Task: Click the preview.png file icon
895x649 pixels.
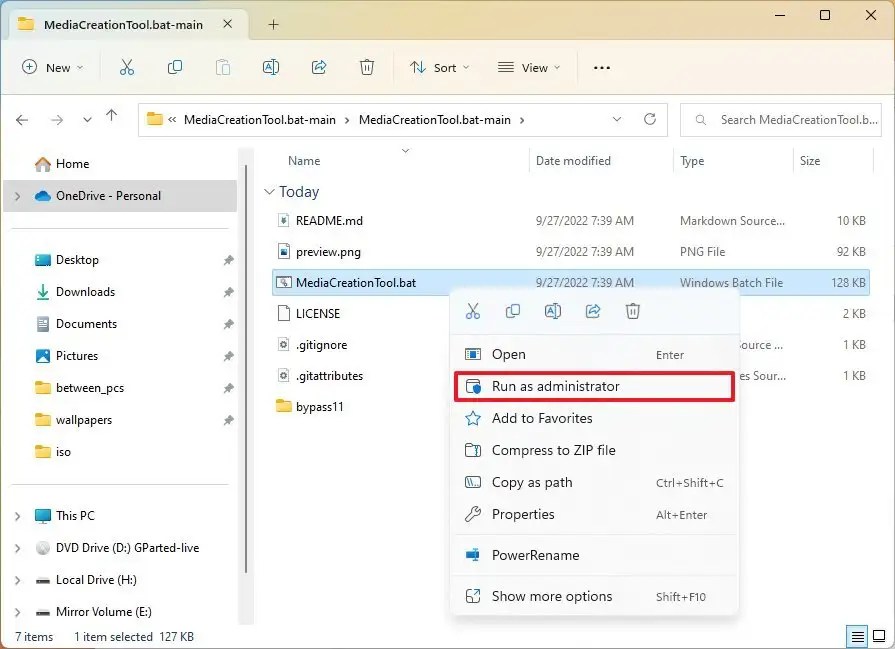Action: [x=283, y=251]
